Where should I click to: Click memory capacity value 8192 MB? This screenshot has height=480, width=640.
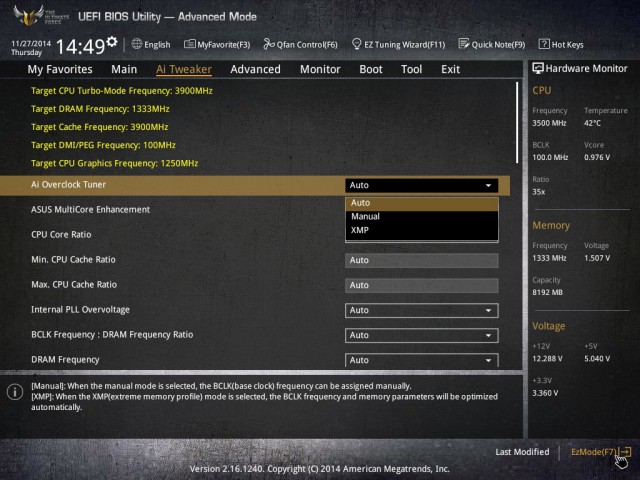tap(547, 292)
